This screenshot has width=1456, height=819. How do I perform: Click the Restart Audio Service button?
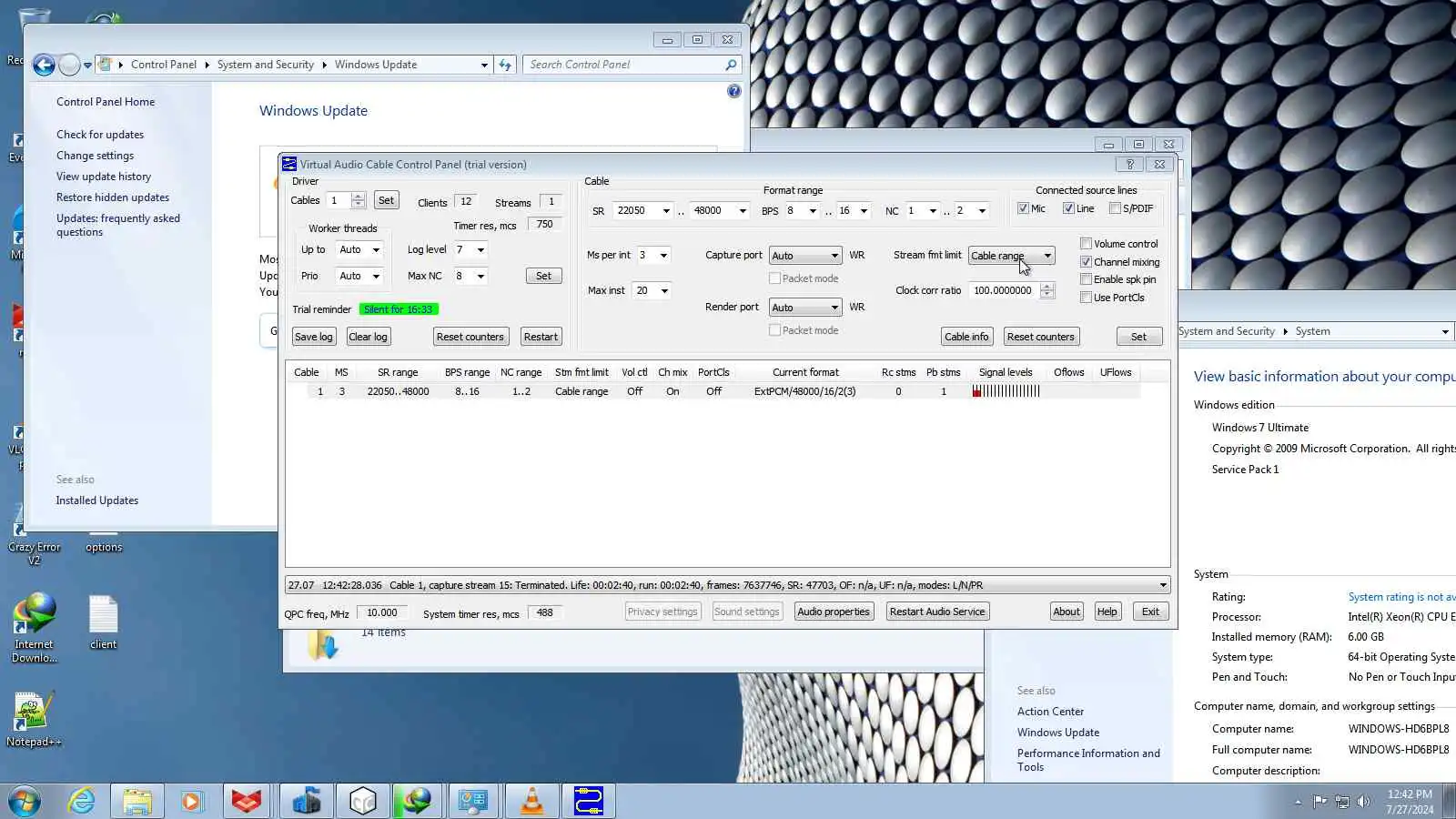pyautogui.click(x=937, y=612)
